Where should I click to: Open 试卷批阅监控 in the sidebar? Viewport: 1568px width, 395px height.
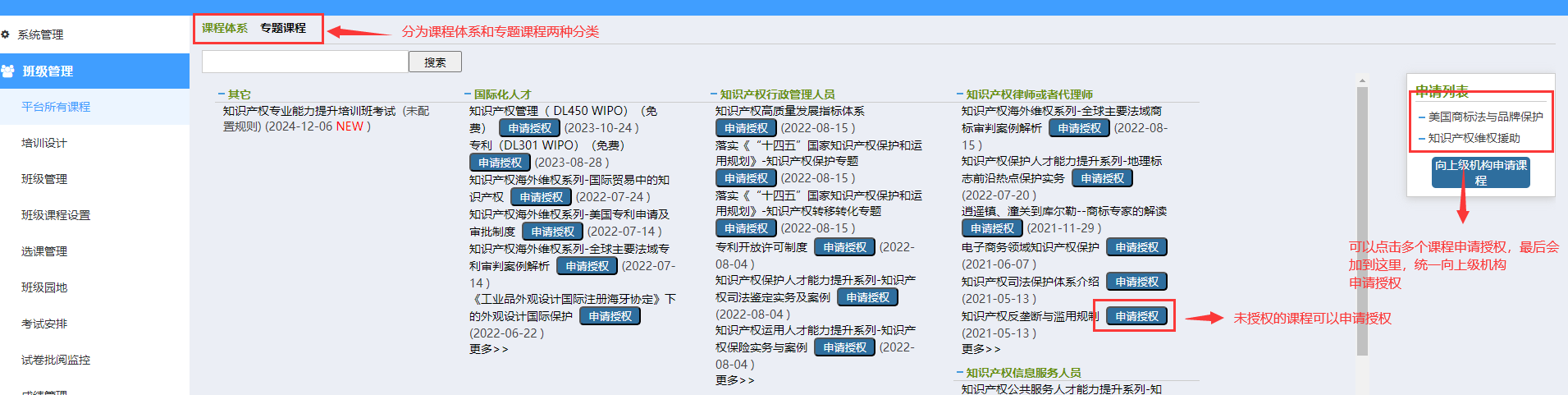[x=56, y=360]
